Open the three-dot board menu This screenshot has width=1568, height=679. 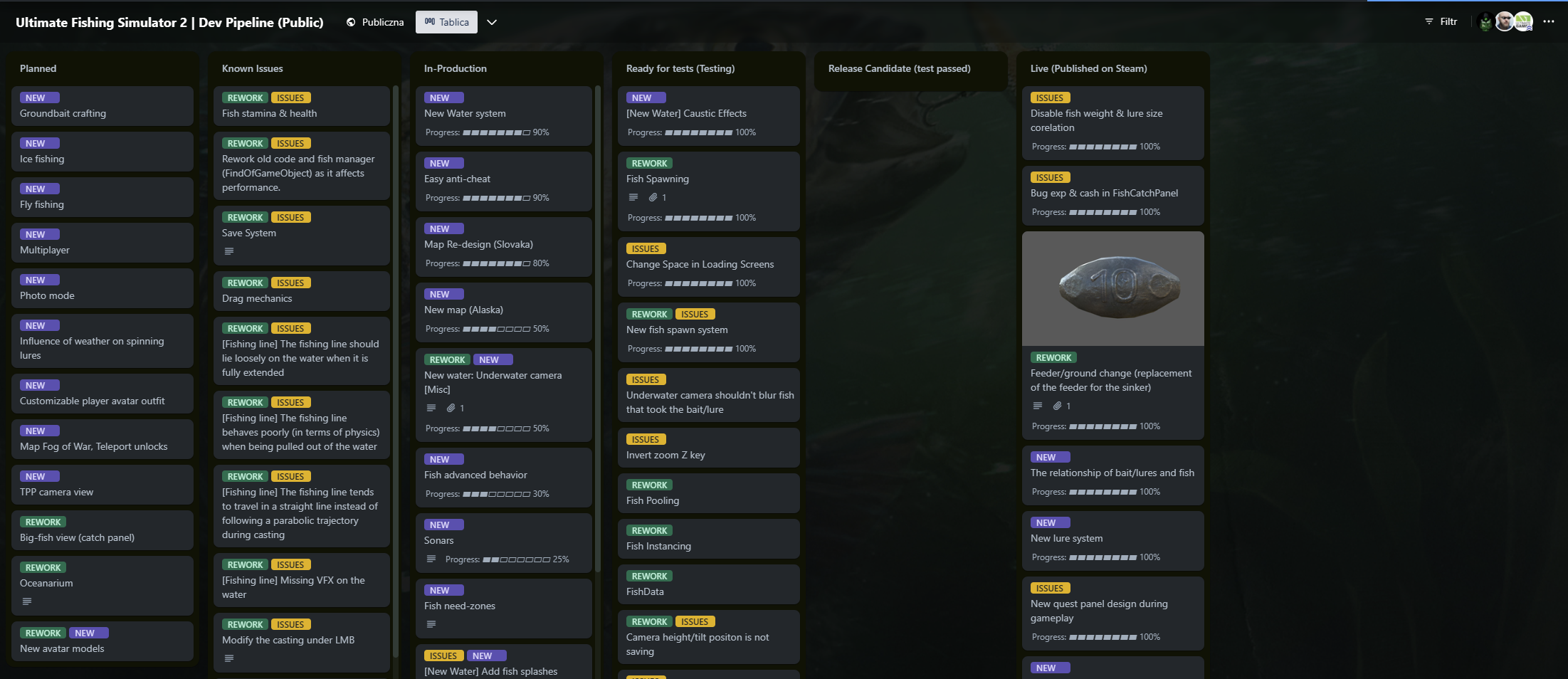click(x=1549, y=22)
